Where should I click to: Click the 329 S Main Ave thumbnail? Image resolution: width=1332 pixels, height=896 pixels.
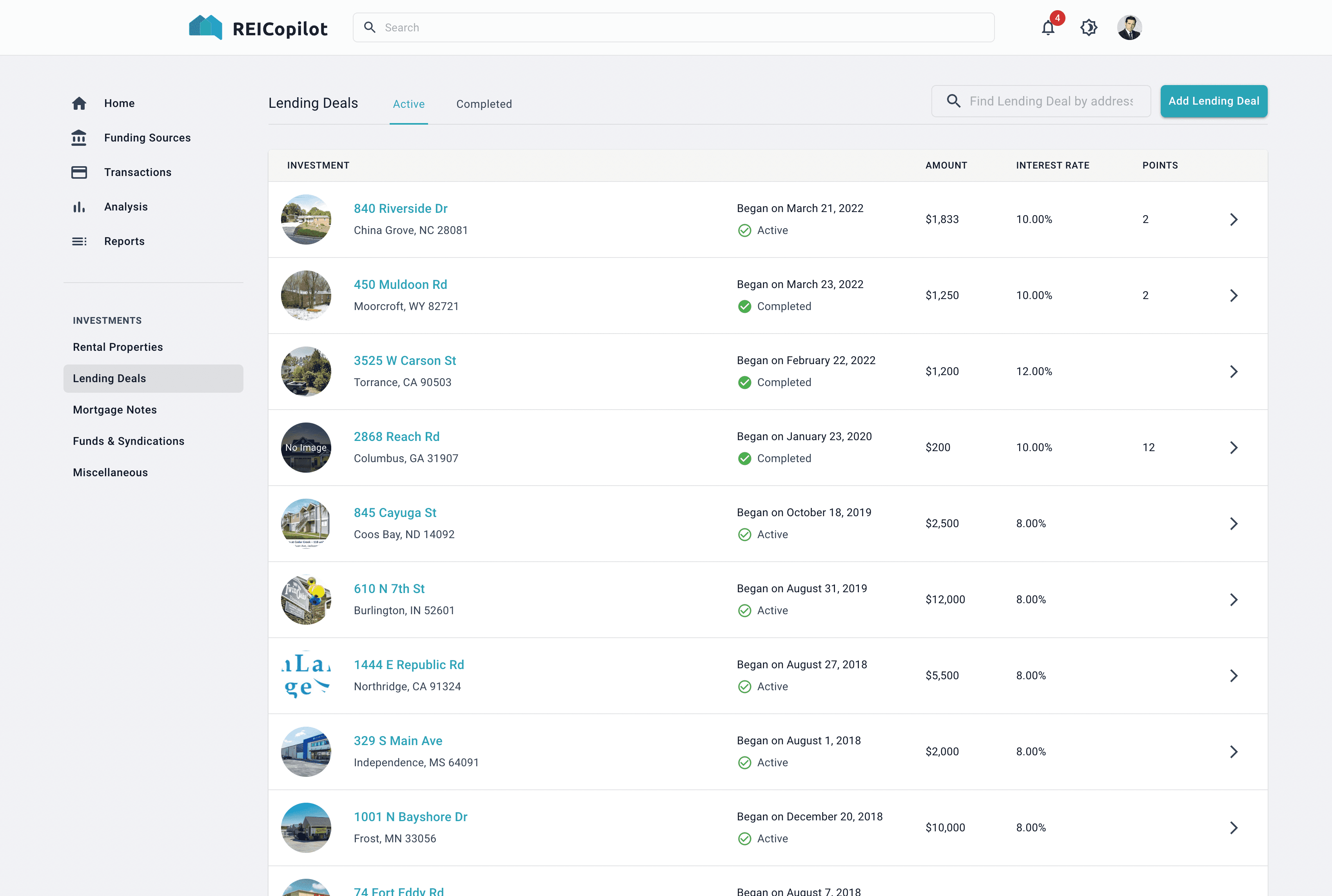pos(306,751)
